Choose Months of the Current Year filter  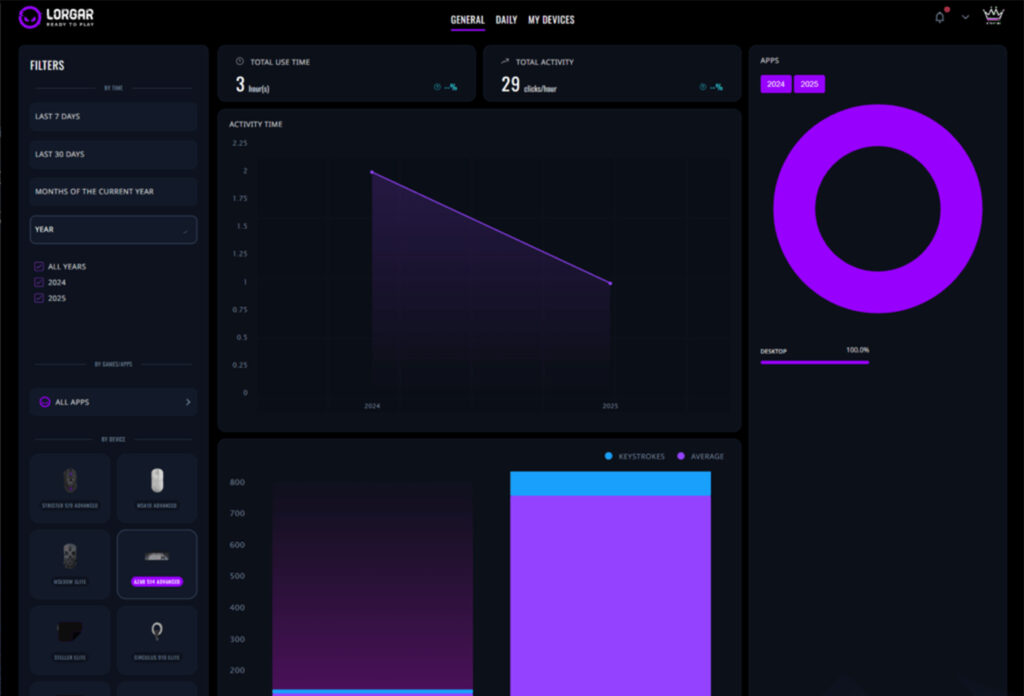coord(113,192)
